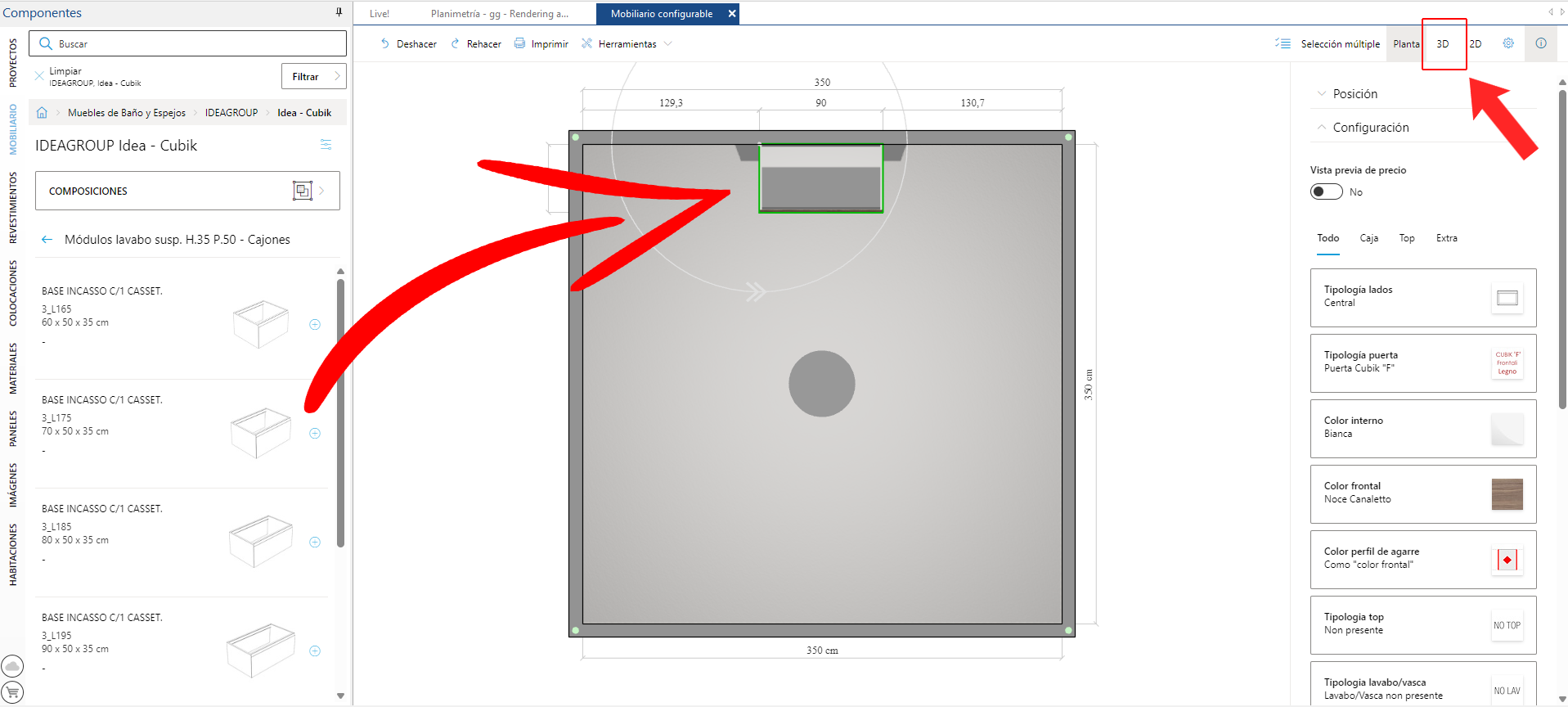1568x707 pixels.
Task: Go back with the arrow next to Módulos lavabo
Action: point(47,240)
